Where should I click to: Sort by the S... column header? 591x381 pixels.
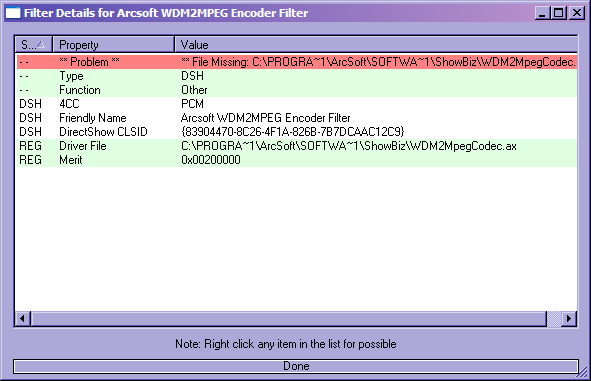pos(34,45)
